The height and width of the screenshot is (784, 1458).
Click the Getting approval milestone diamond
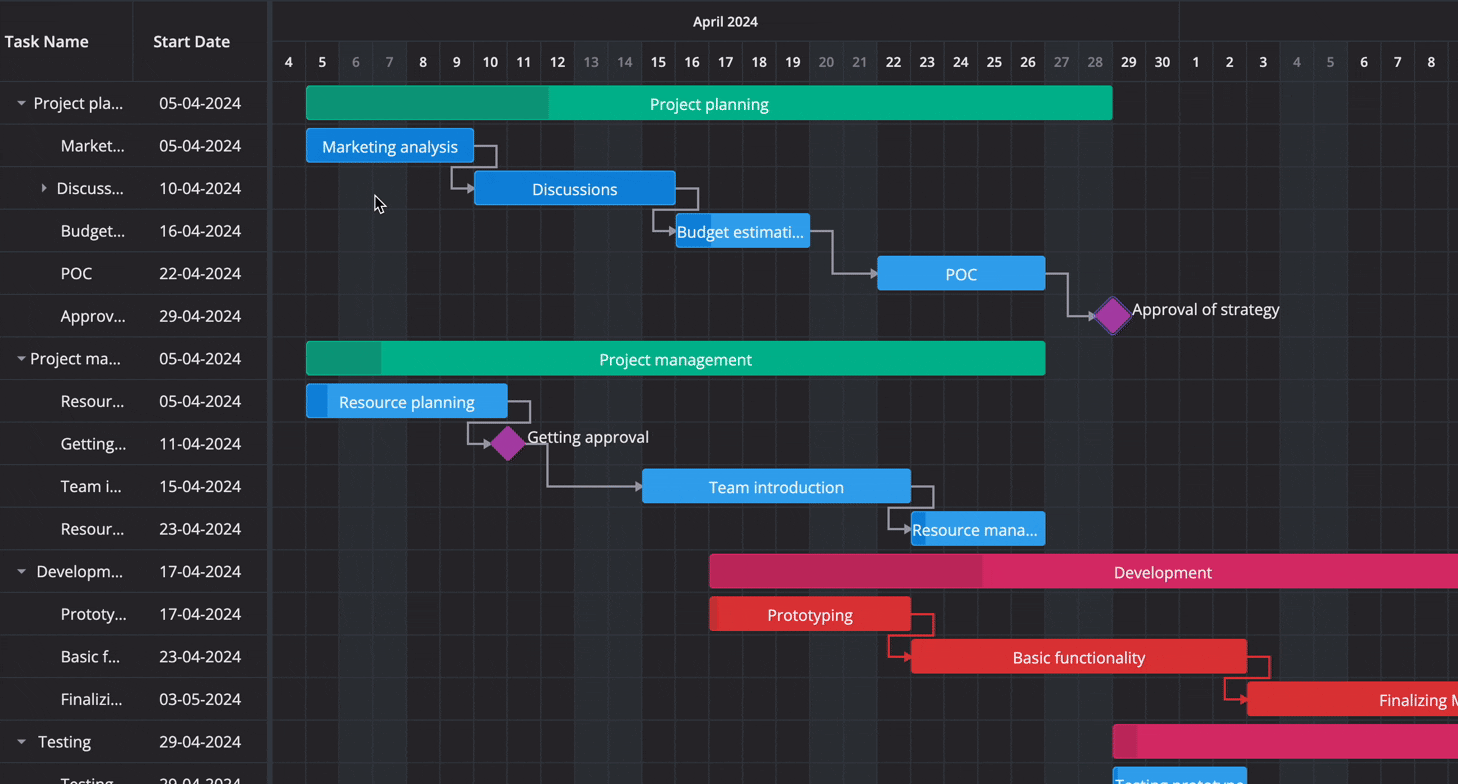click(507, 443)
